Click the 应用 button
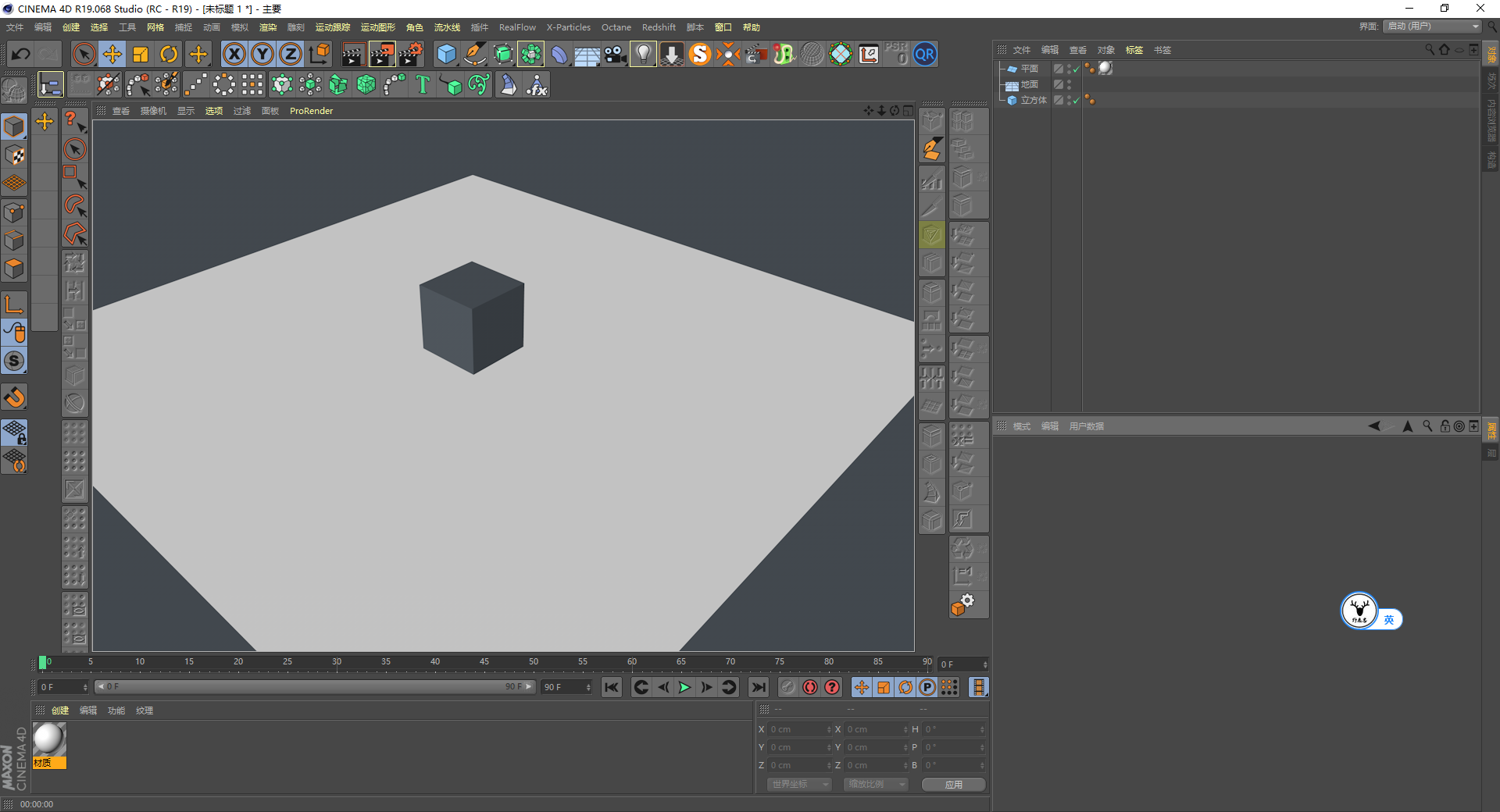The height and width of the screenshot is (812, 1500). point(953,785)
